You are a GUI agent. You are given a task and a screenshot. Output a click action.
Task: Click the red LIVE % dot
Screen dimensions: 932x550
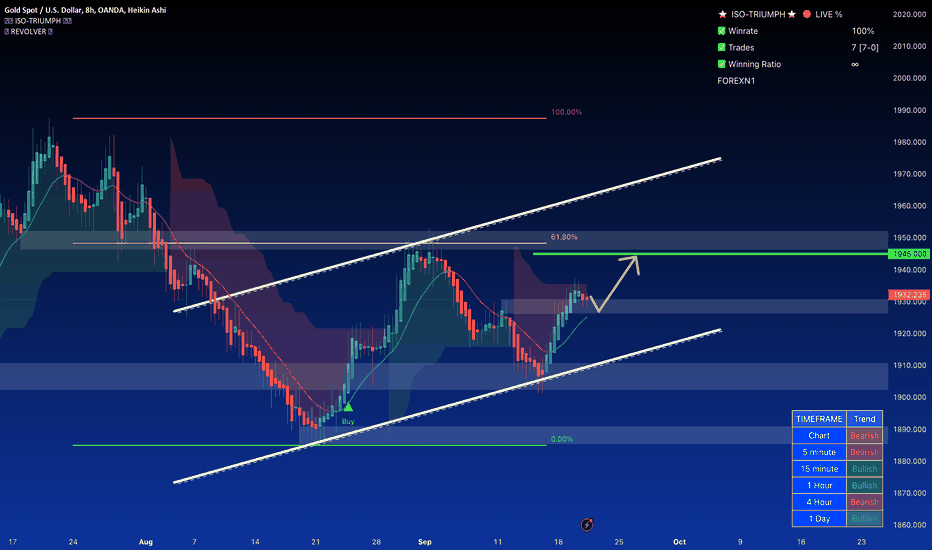click(807, 14)
